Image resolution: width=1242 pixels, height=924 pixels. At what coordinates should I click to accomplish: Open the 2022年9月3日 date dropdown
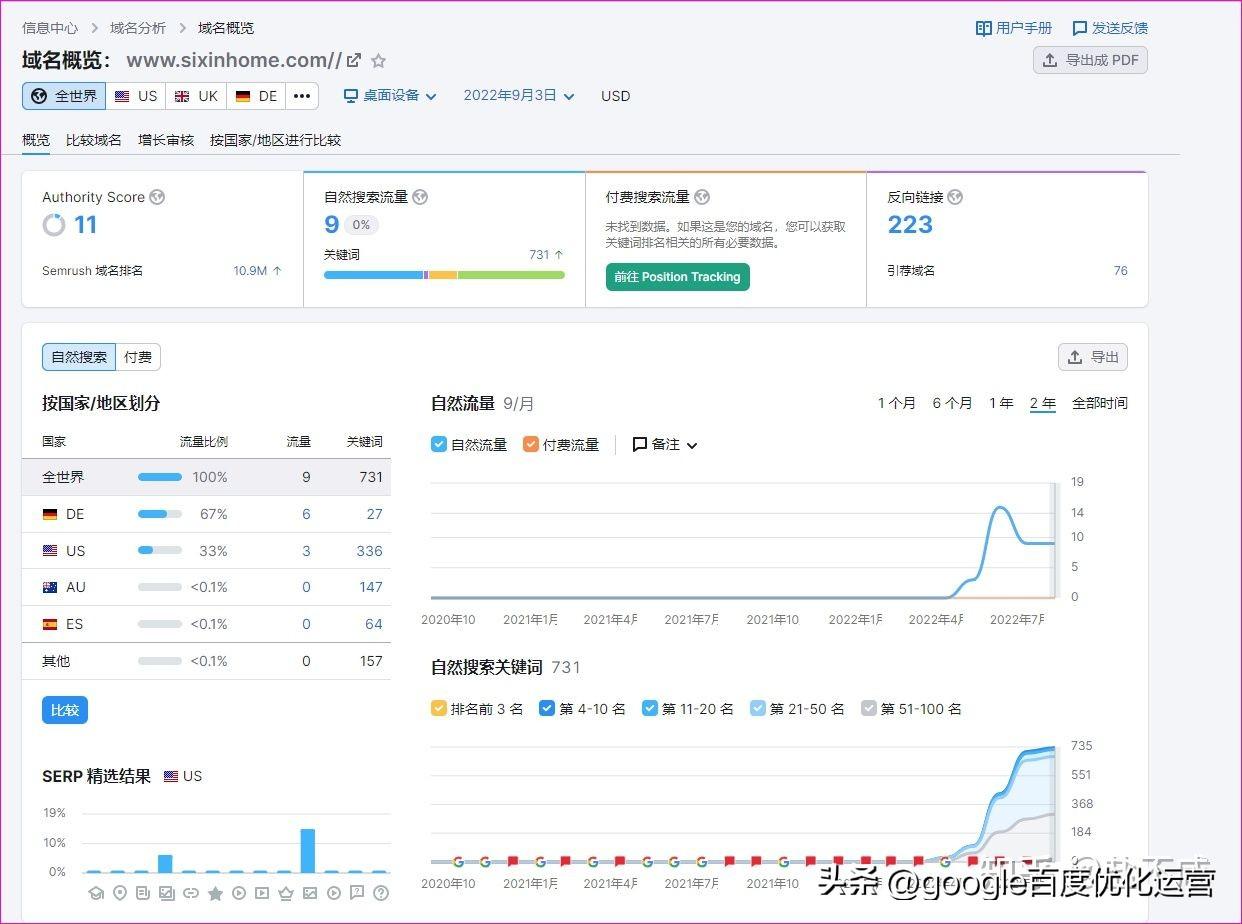(519, 96)
